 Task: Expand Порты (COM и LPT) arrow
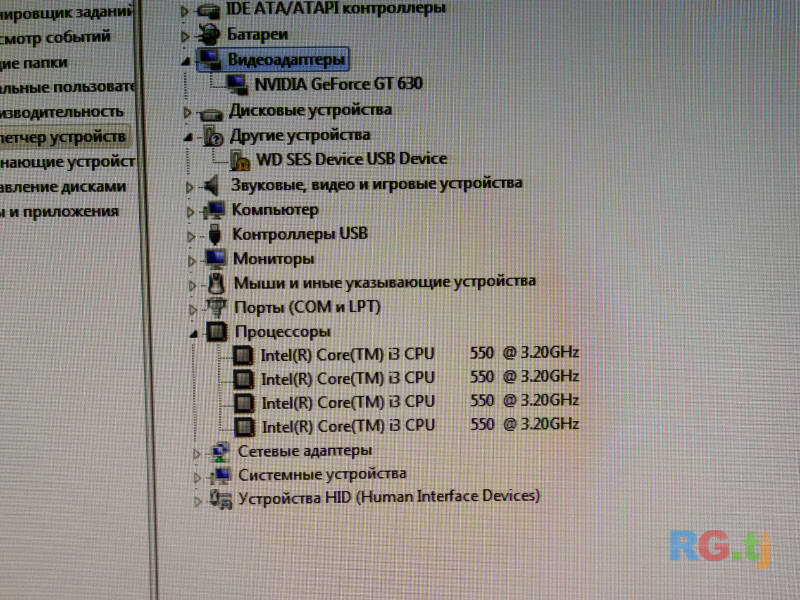point(193,309)
